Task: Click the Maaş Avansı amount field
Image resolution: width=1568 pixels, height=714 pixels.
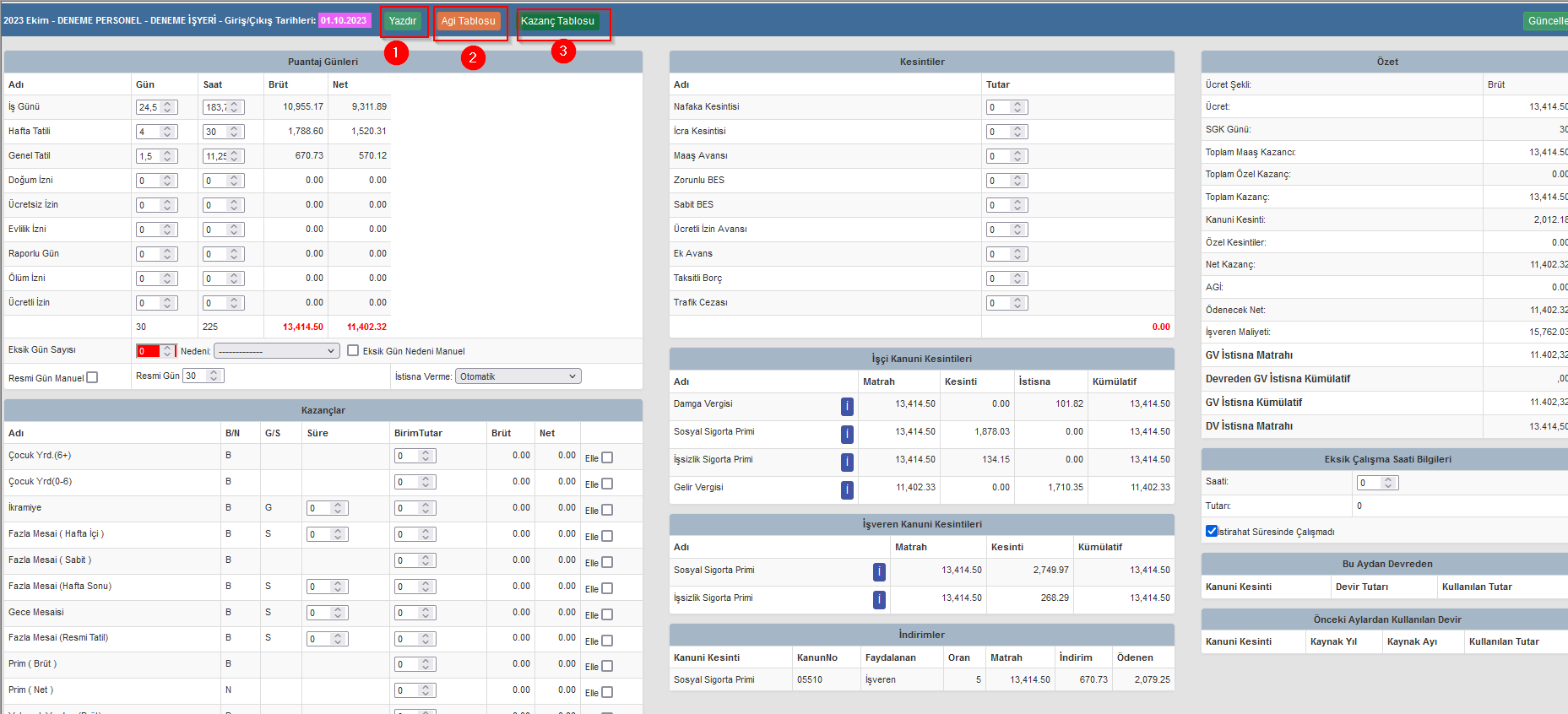Action: click(x=1007, y=156)
